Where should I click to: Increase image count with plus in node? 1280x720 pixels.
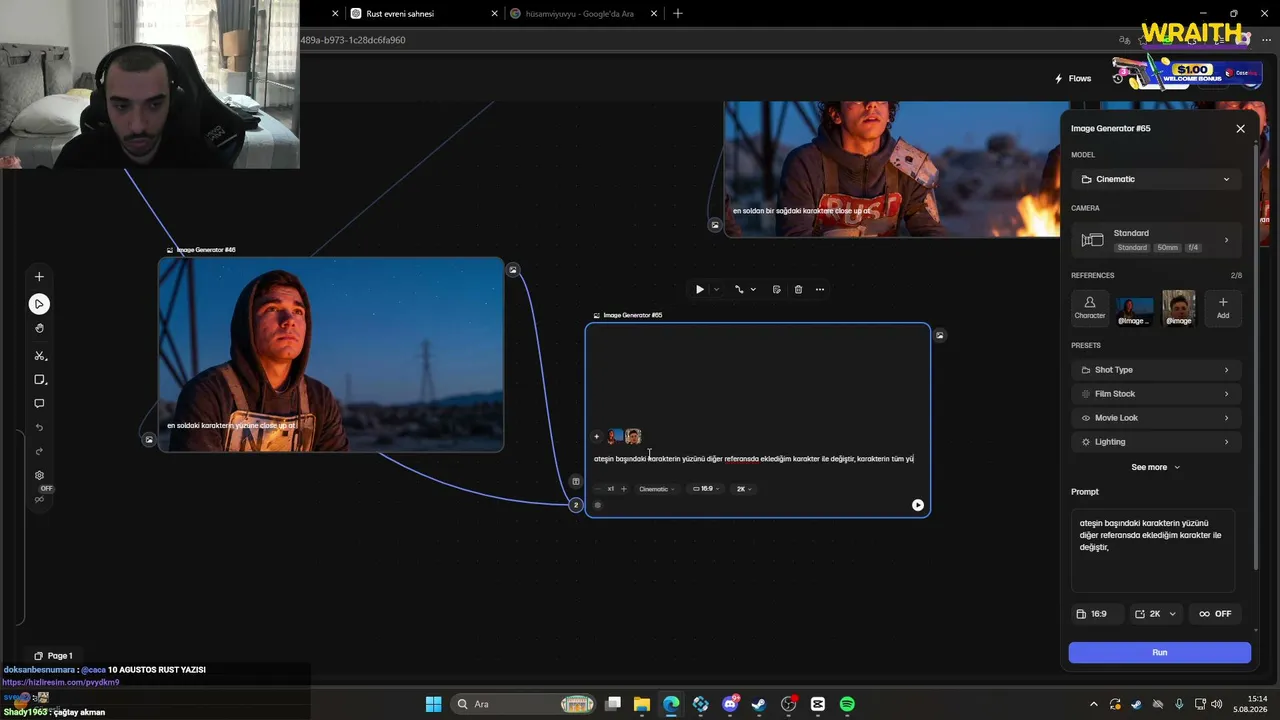pos(624,489)
